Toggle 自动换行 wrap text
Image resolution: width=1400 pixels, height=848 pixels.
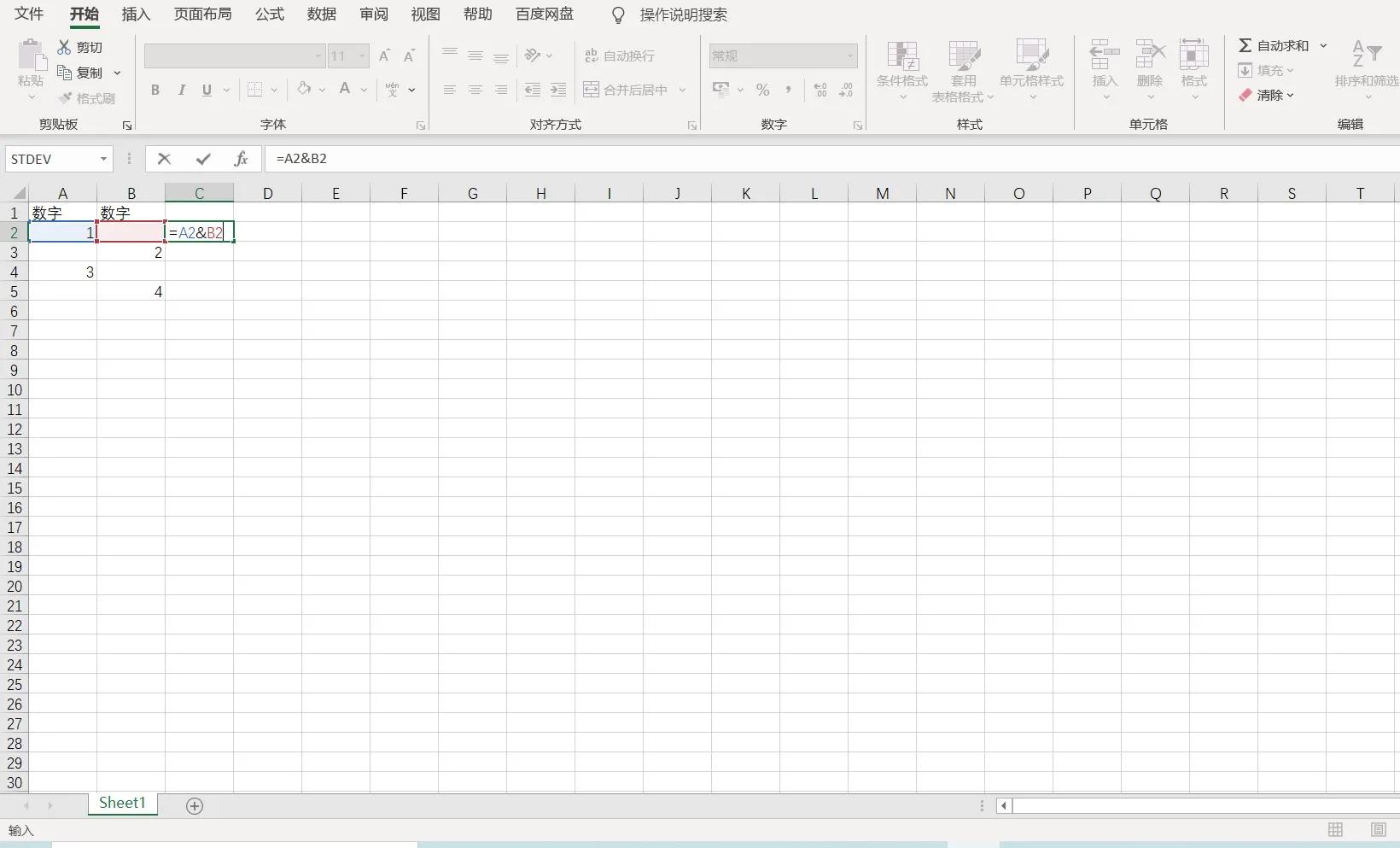click(x=620, y=56)
